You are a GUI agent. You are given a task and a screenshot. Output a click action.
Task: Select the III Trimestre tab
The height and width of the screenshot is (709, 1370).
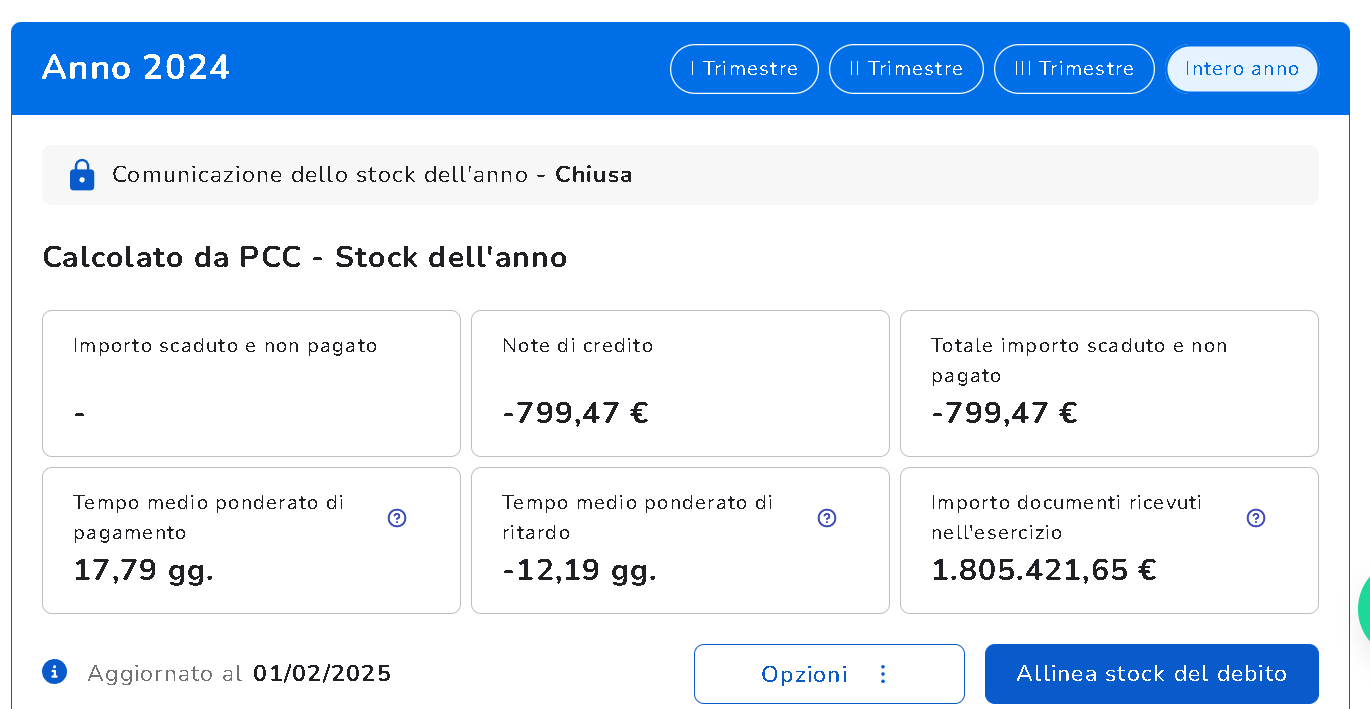[x=1074, y=69]
